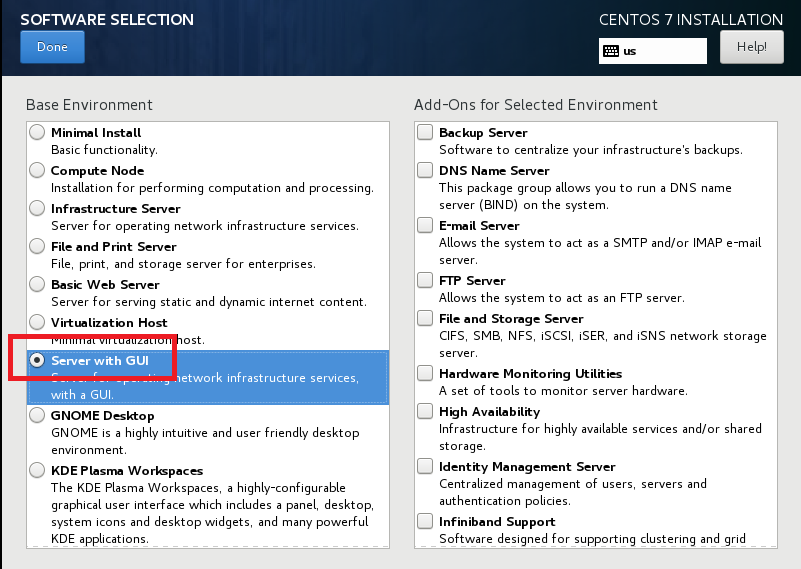Click 'Software to centralize your infrastructure's backups.'
801x569 pixels.
pyautogui.click(x=591, y=150)
